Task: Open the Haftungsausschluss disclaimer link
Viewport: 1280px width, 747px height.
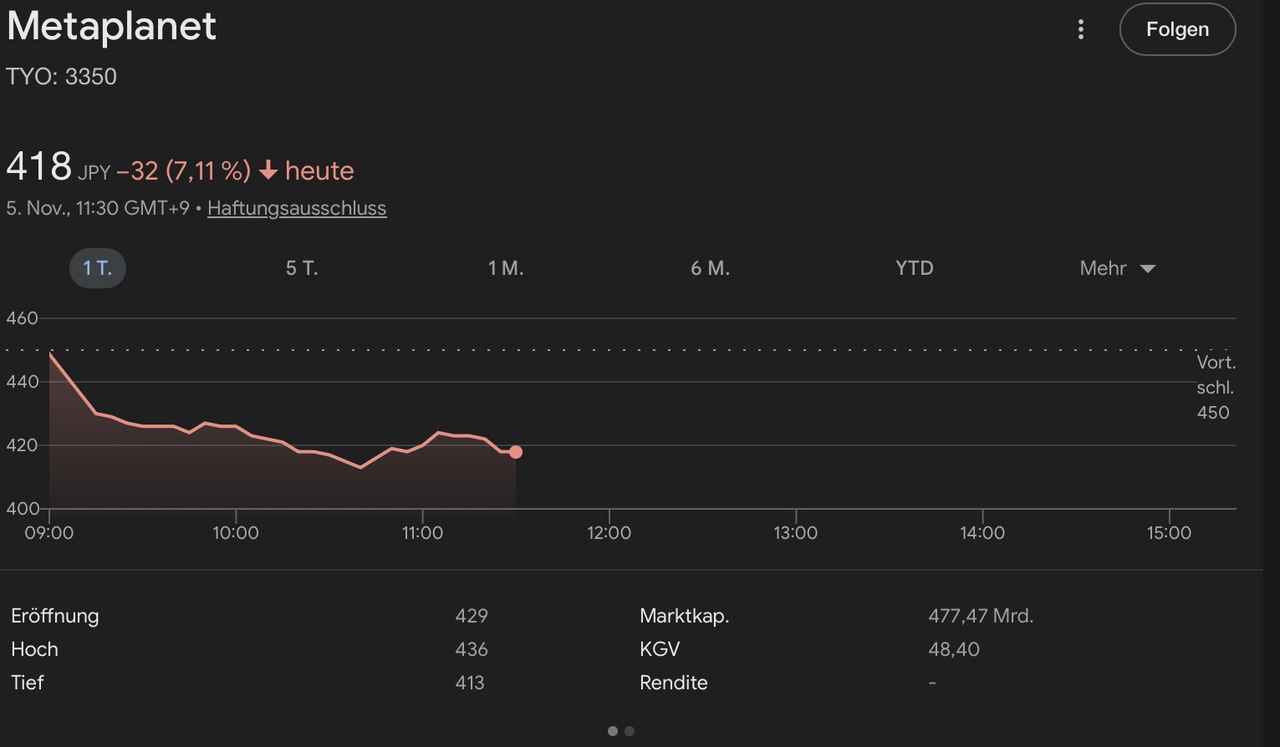Action: 297,208
